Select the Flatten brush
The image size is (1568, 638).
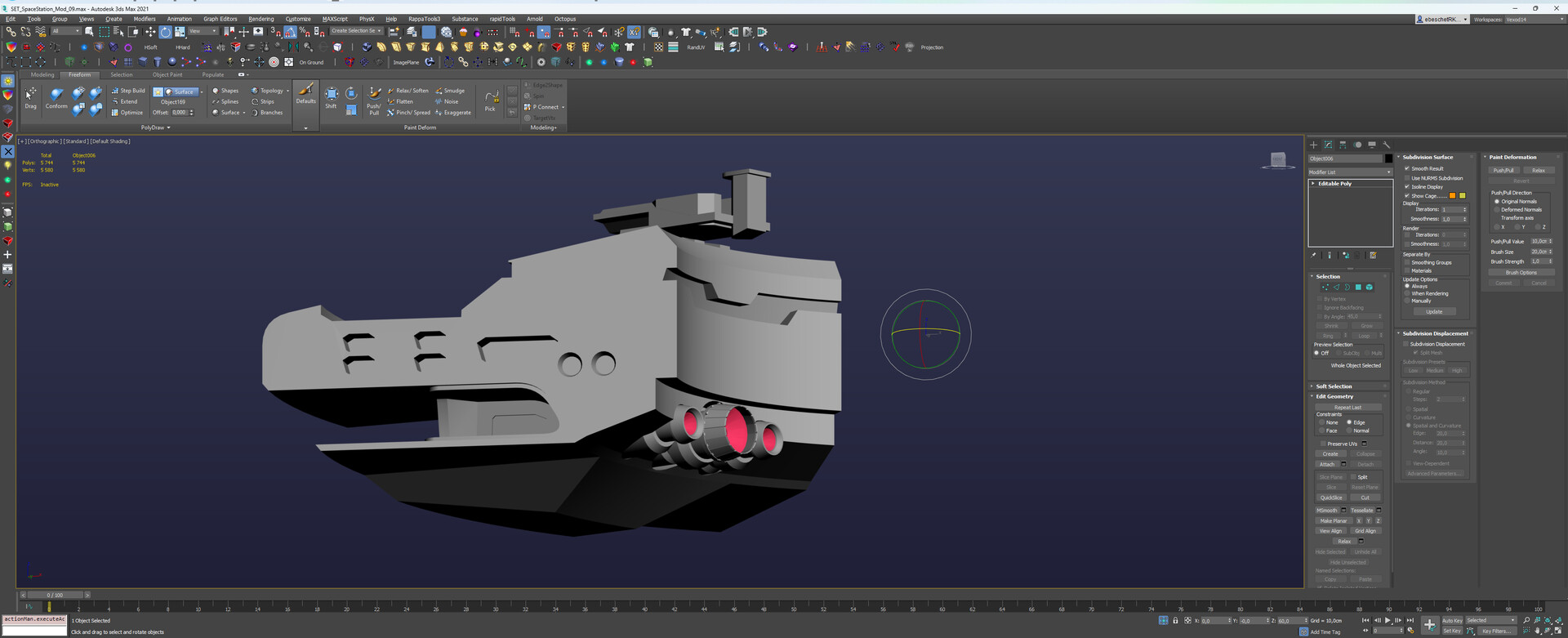point(400,101)
